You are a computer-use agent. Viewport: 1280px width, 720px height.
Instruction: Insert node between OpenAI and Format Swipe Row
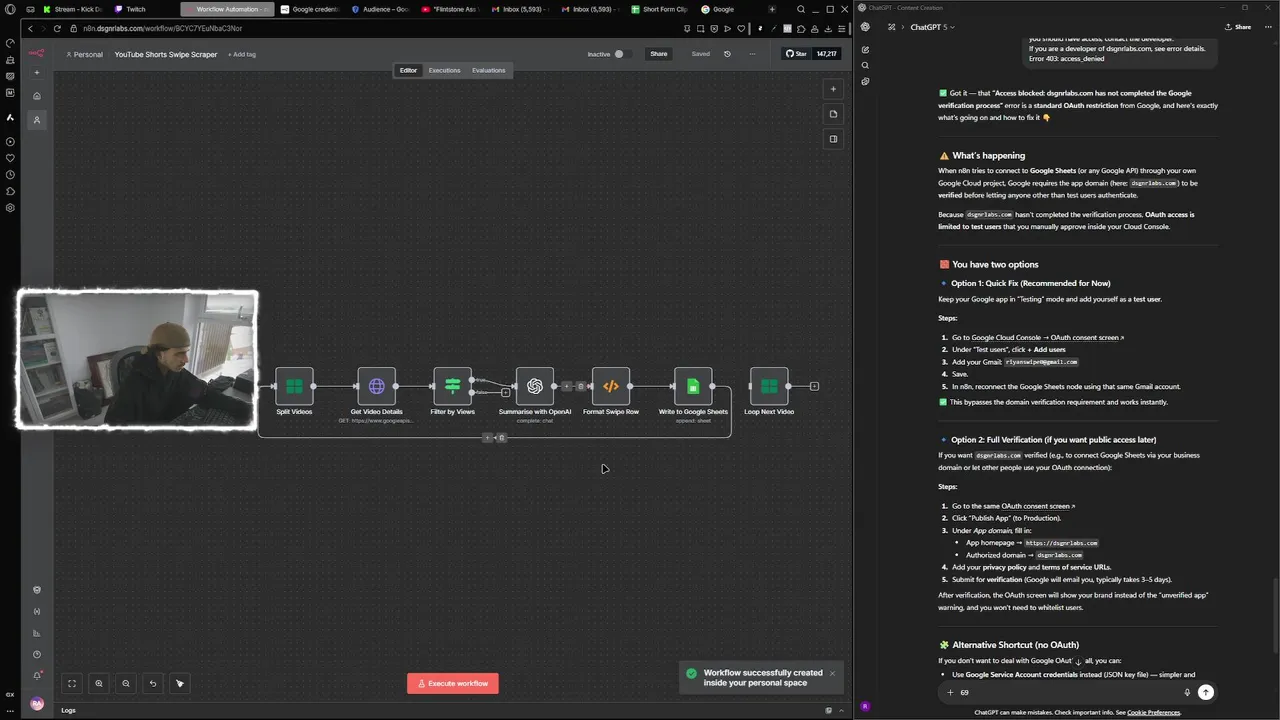567,386
